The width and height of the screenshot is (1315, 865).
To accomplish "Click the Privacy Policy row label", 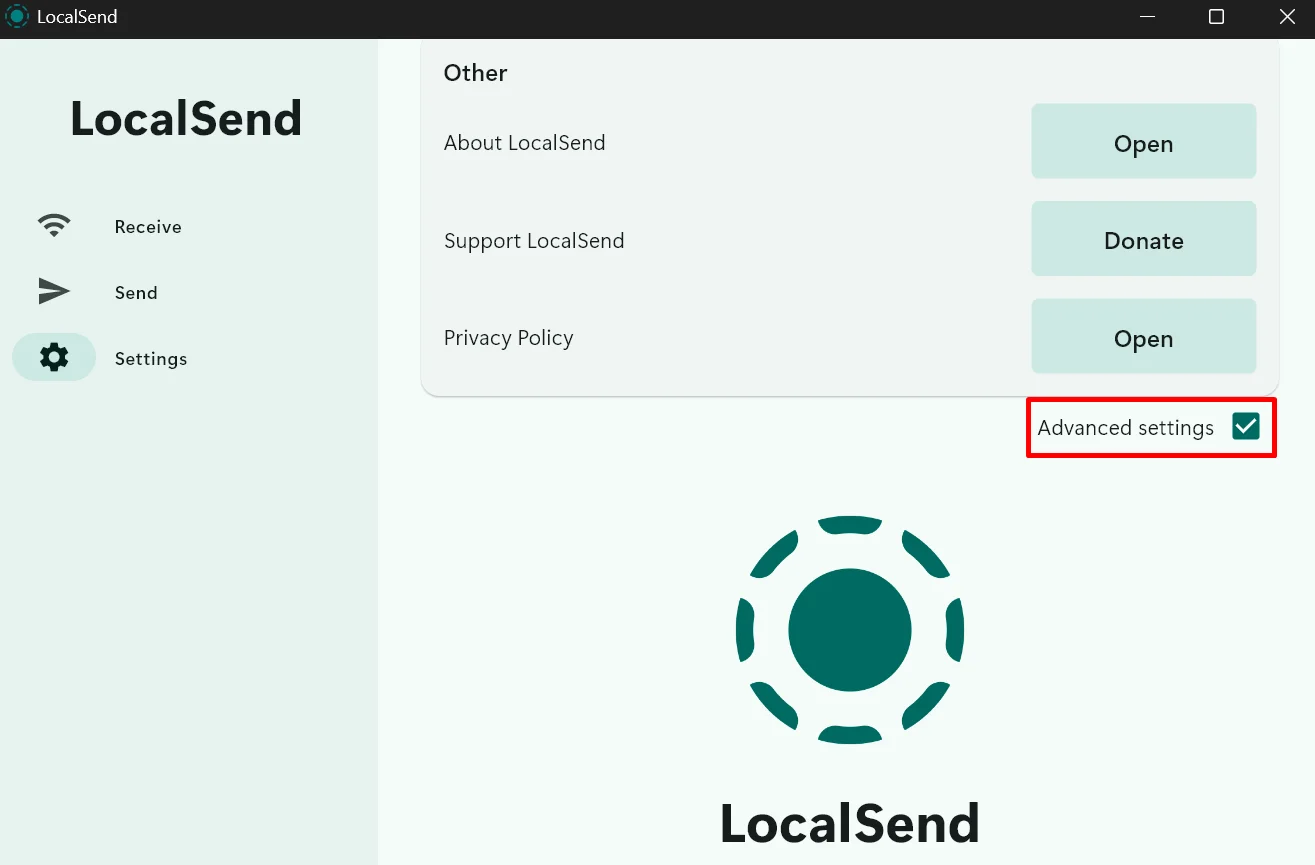I will pos(508,338).
